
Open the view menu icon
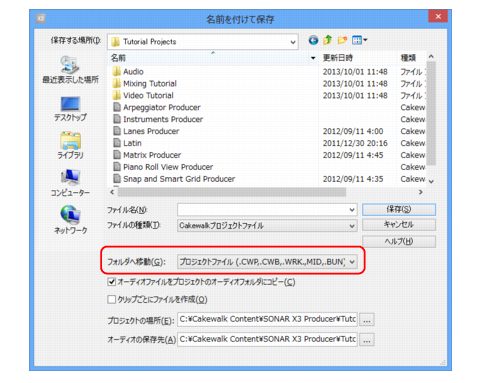(359, 40)
